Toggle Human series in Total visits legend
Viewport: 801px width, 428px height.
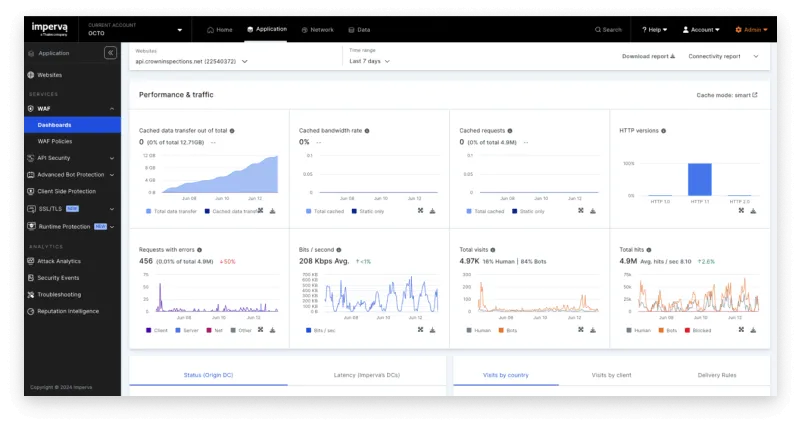(x=479, y=330)
